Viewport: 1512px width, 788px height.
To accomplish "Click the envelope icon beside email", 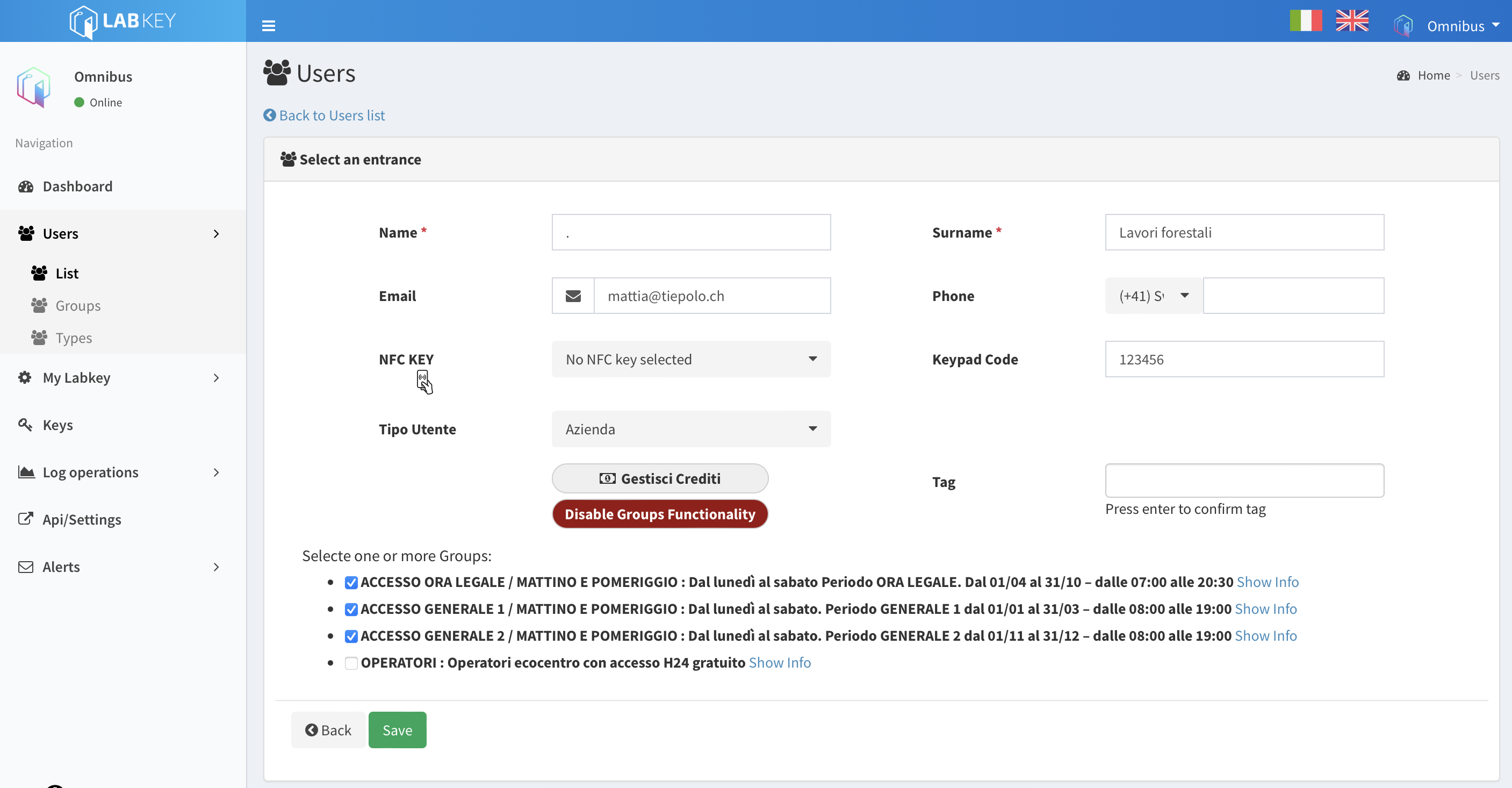I will 573,296.
